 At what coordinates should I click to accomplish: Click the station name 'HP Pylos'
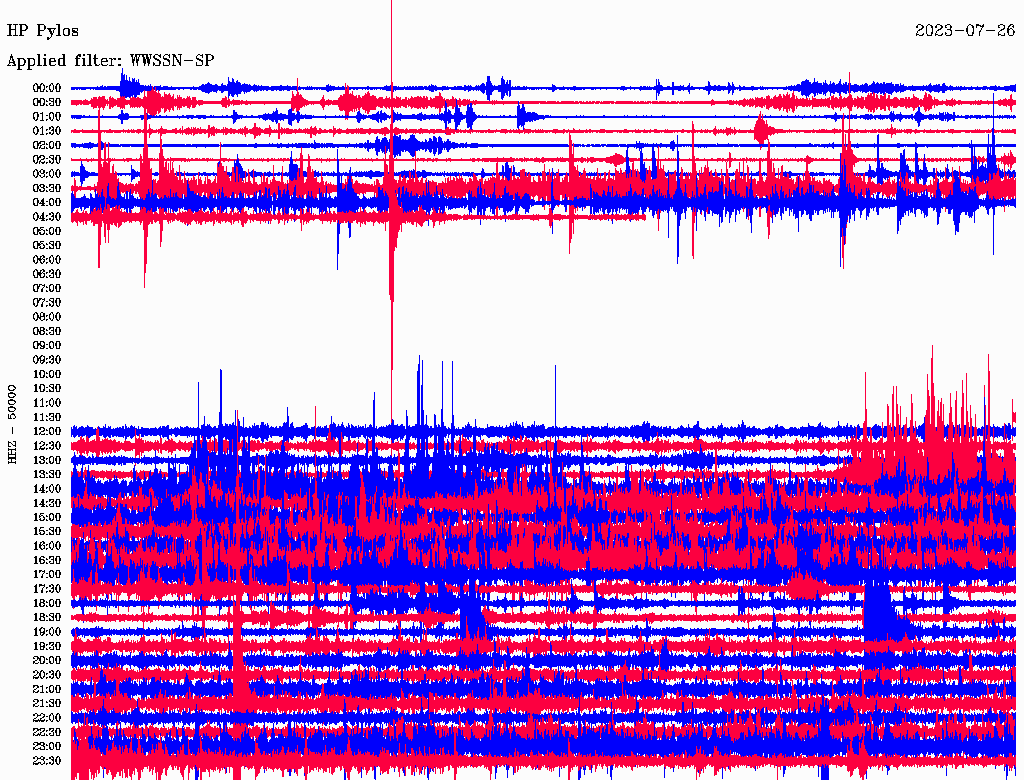42,31
